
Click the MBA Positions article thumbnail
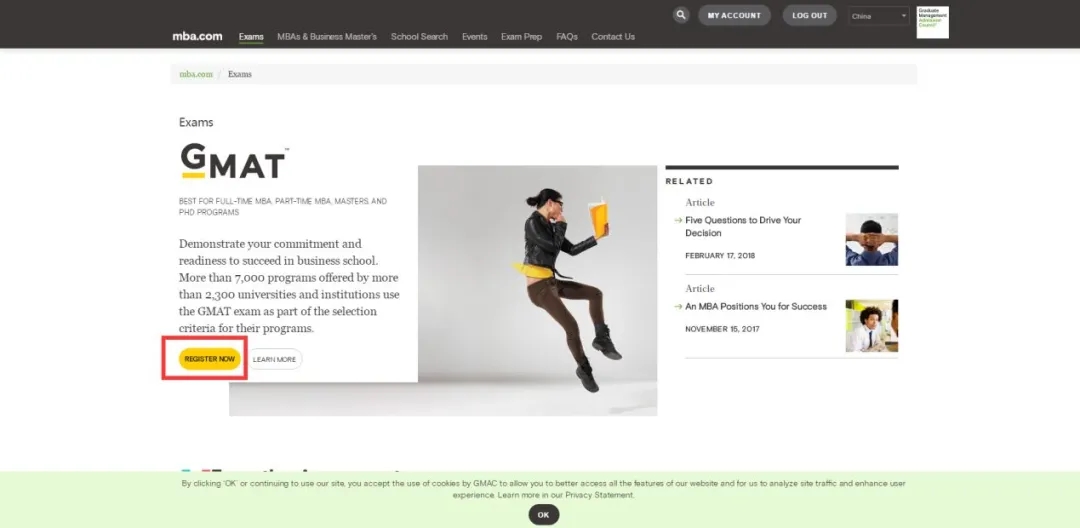(872, 326)
